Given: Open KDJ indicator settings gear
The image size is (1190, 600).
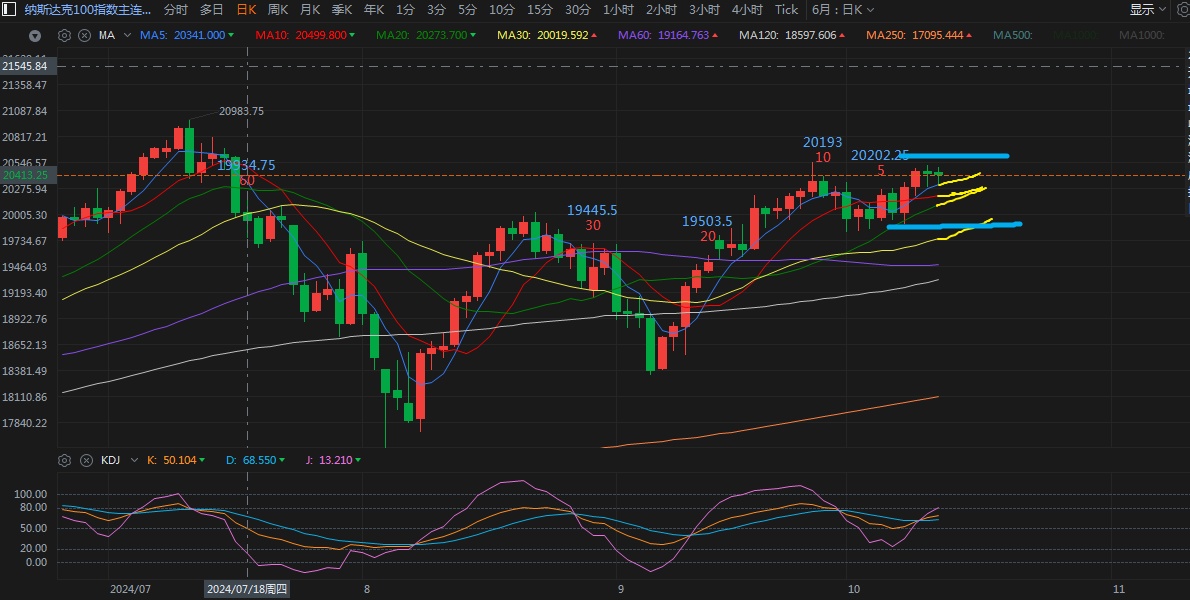Looking at the screenshot, I should point(65,460).
